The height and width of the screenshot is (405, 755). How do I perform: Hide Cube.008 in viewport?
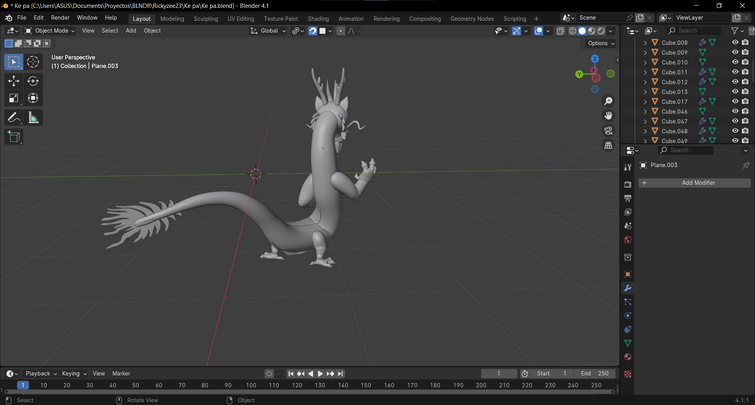point(735,42)
